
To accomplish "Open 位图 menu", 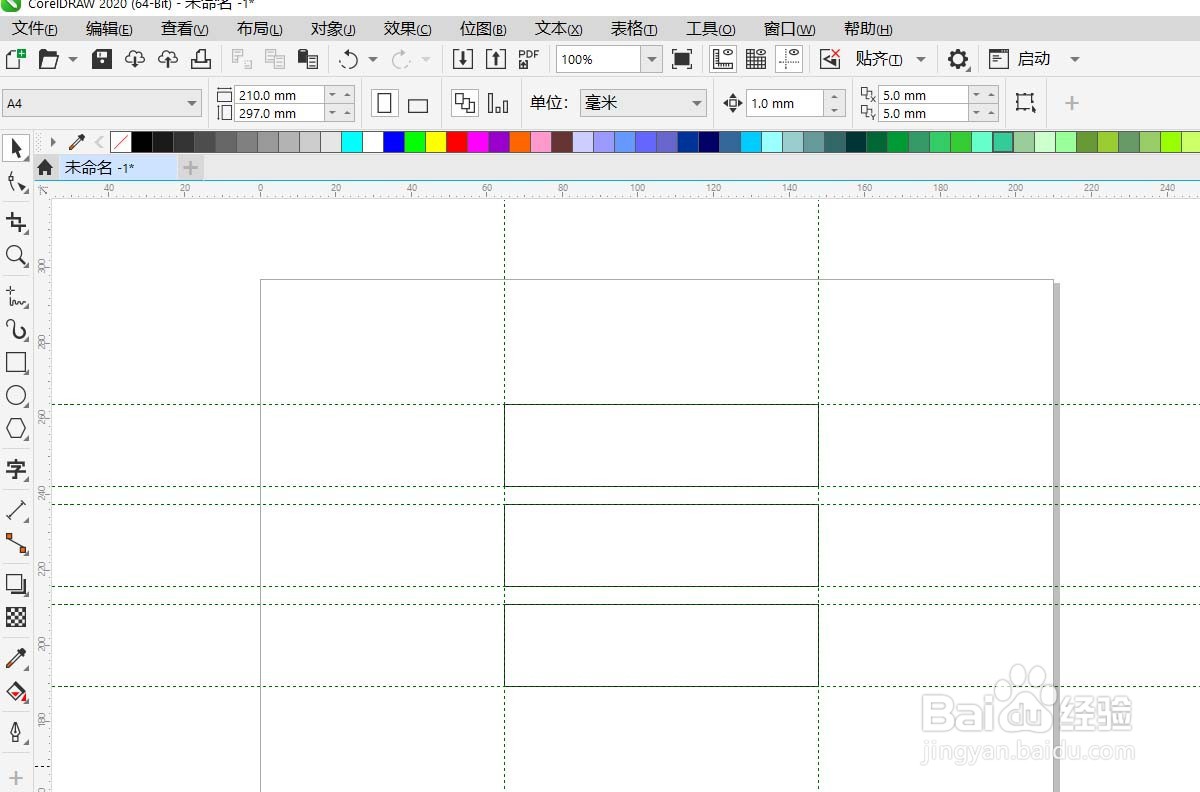I will [483, 29].
